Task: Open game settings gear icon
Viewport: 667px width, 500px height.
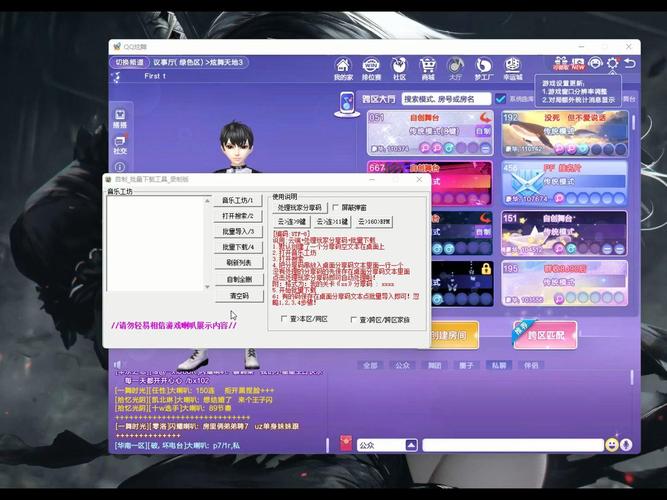Action: 613,63
